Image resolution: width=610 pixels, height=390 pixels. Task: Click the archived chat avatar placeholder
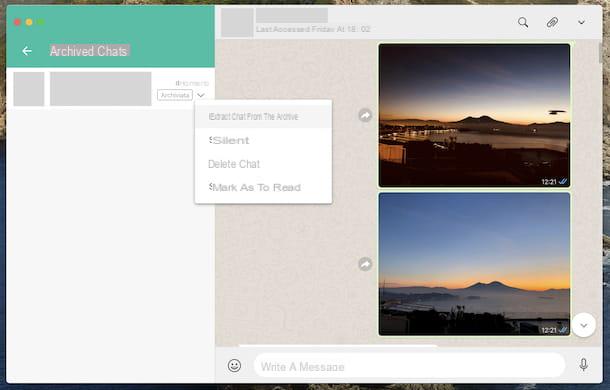click(29, 89)
